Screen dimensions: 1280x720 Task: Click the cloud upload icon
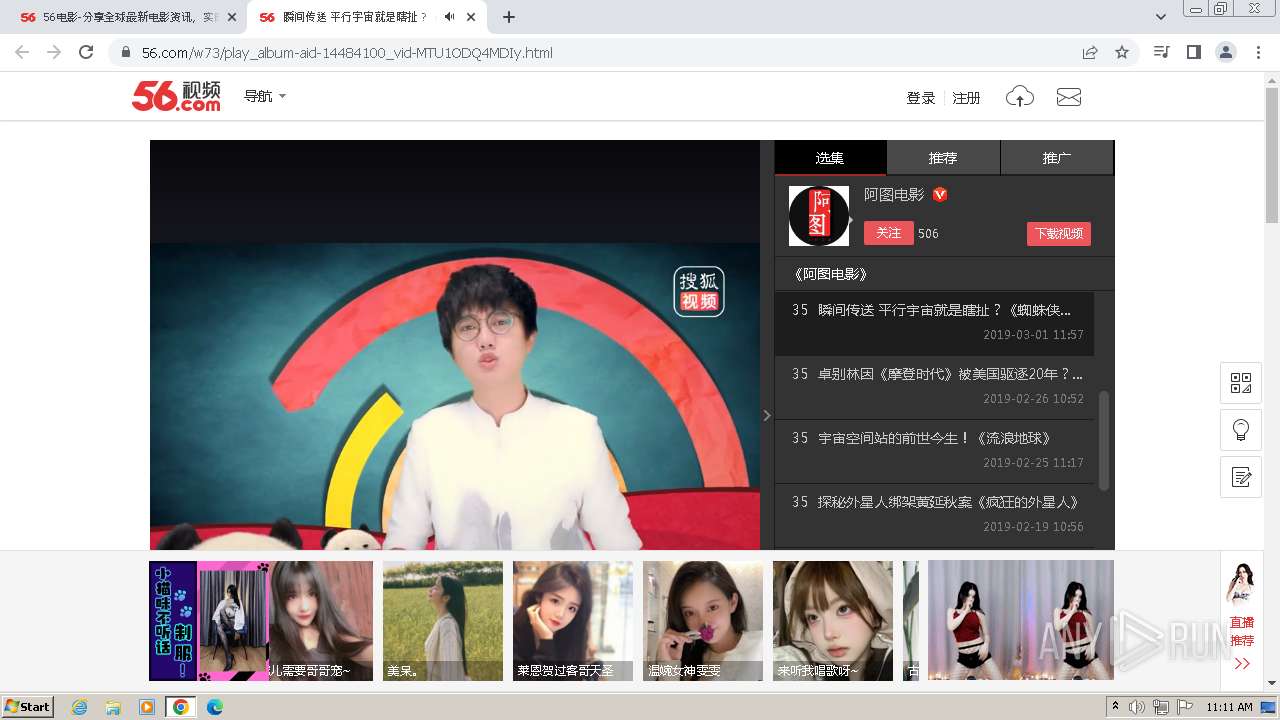tap(1020, 96)
